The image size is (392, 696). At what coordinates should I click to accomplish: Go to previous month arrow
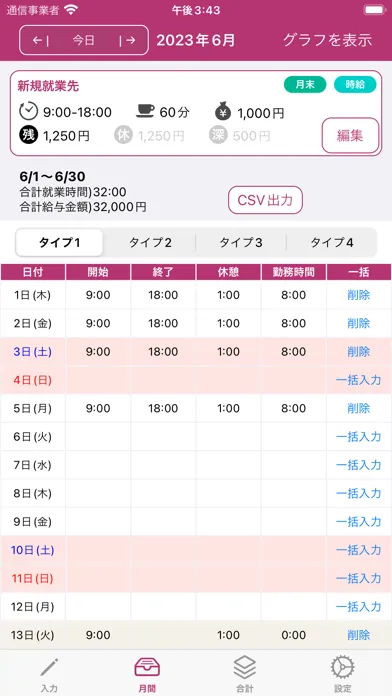[x=40, y=40]
